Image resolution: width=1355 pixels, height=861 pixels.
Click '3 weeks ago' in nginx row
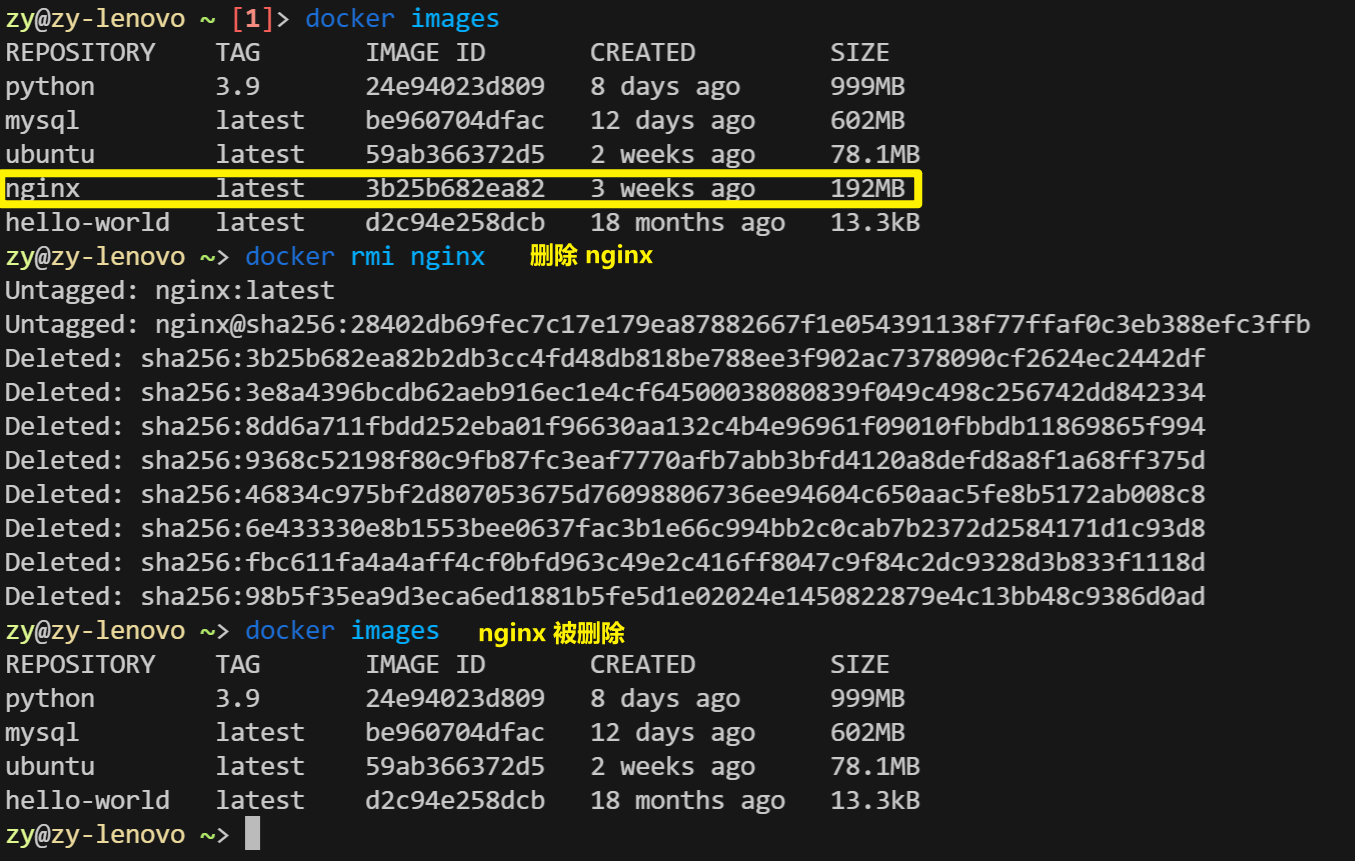(x=672, y=188)
